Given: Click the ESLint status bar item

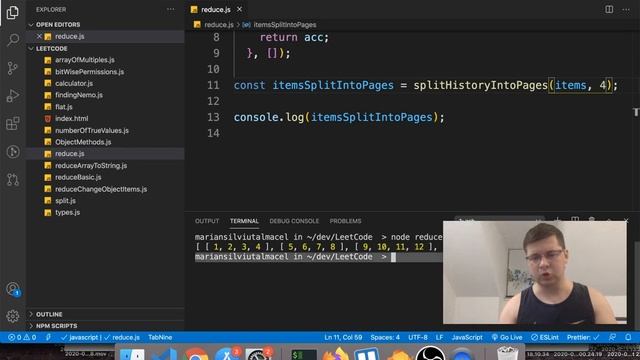Looking at the screenshot, I should click(544, 338).
